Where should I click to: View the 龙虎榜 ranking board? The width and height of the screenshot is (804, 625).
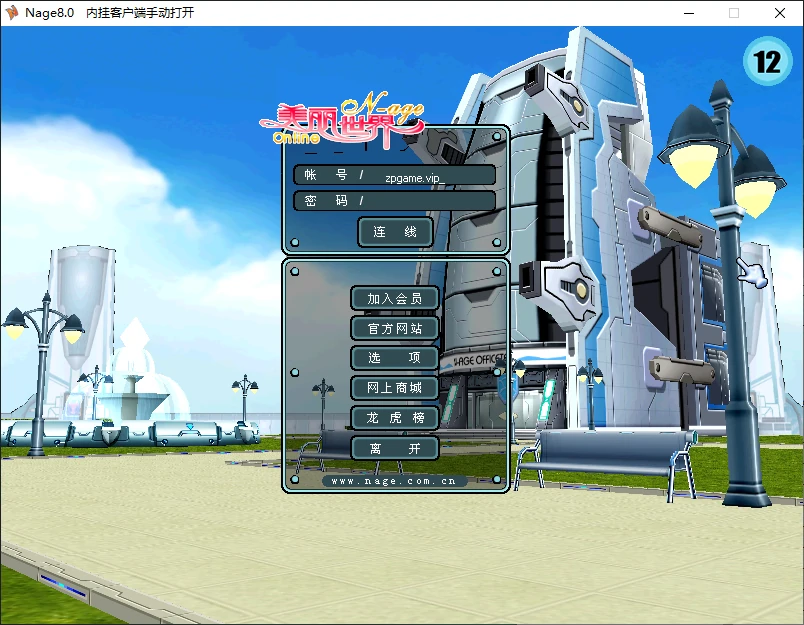[x=395, y=418]
